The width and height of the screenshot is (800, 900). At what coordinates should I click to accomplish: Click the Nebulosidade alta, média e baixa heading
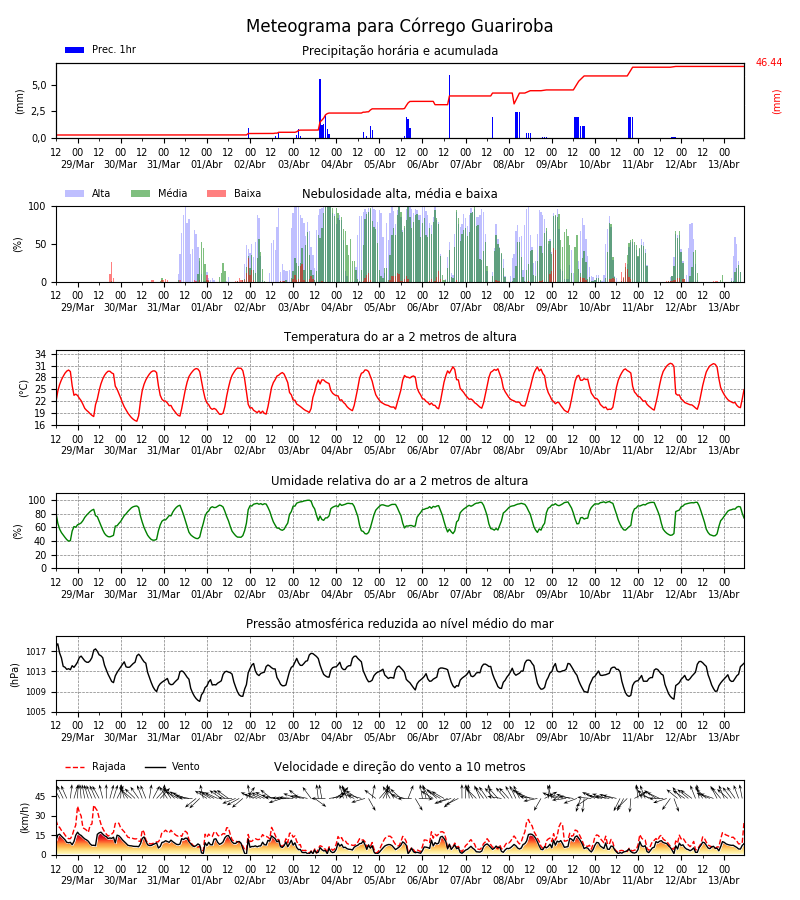tap(399, 193)
